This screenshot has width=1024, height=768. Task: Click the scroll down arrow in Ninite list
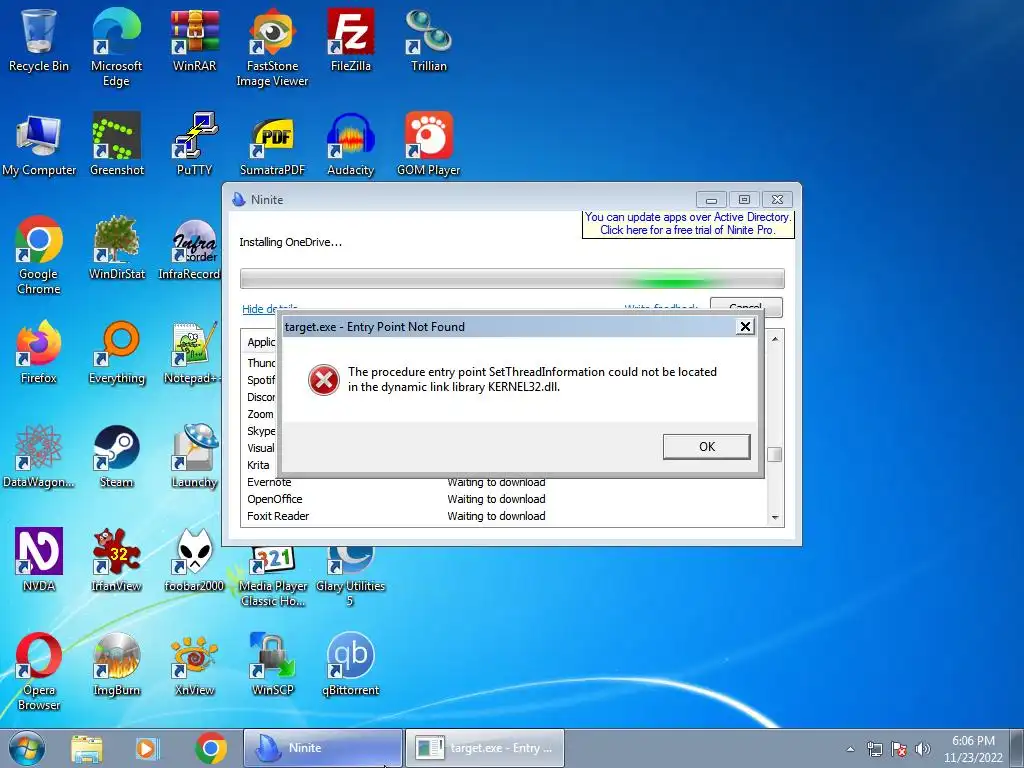point(775,518)
